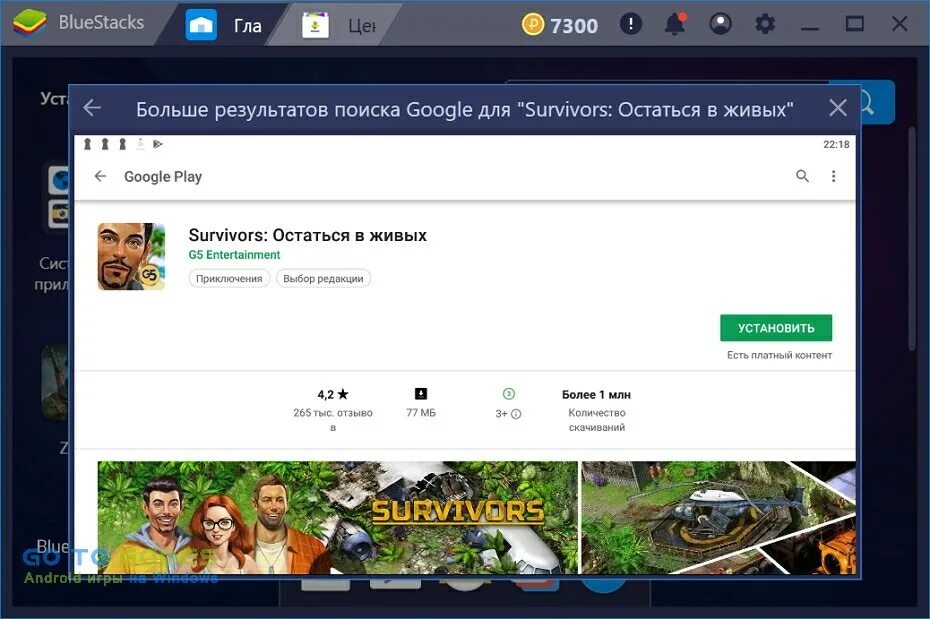Open the user account icon
The height and width of the screenshot is (619, 930).
720,24
